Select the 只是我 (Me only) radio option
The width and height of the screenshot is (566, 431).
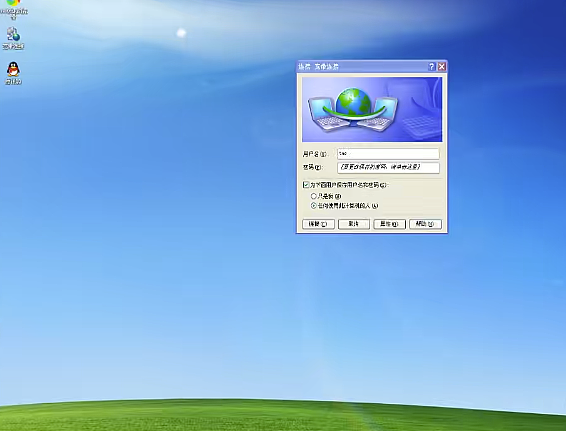pos(314,196)
